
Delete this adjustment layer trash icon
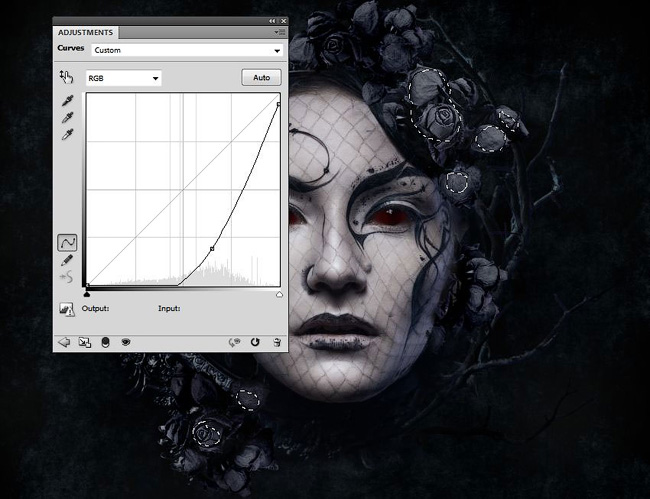coord(277,342)
